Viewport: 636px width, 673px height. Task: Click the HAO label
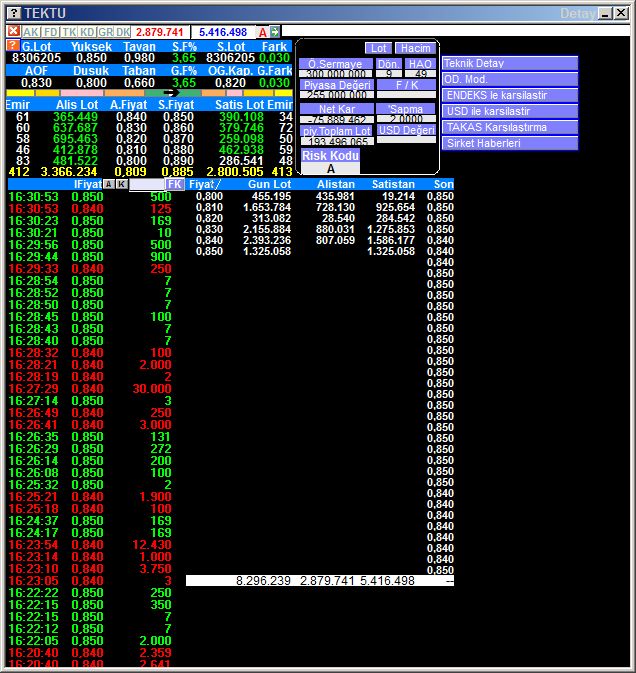point(420,64)
